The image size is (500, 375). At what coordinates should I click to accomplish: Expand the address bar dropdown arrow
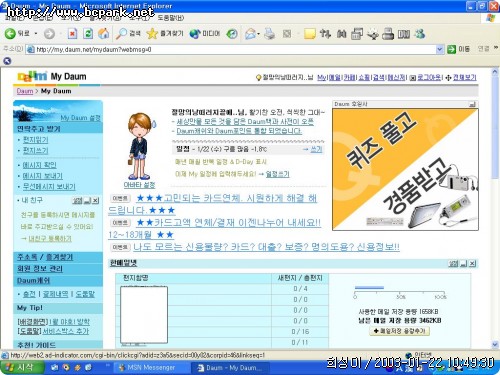(440, 49)
